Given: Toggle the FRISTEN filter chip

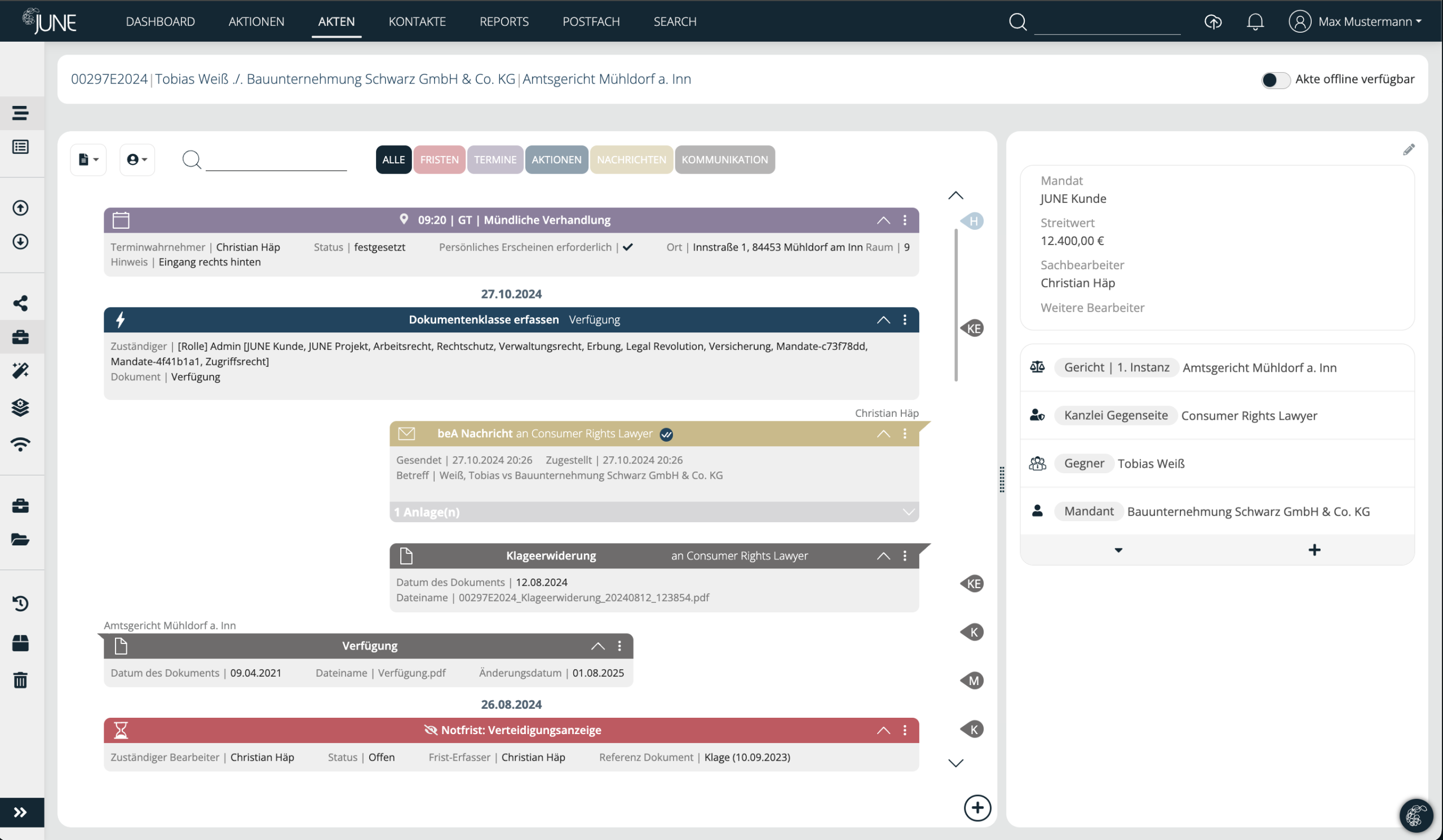Looking at the screenshot, I should click(x=439, y=159).
